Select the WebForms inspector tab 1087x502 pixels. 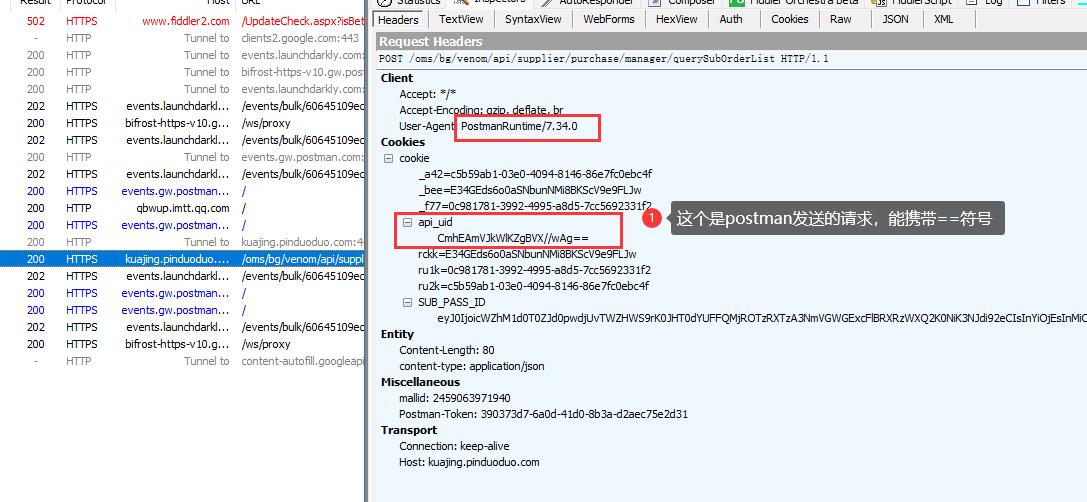[609, 19]
